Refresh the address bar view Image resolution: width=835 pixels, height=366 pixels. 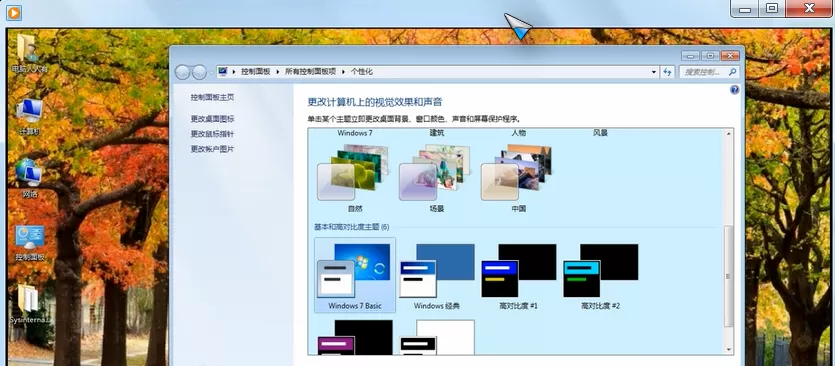668,72
